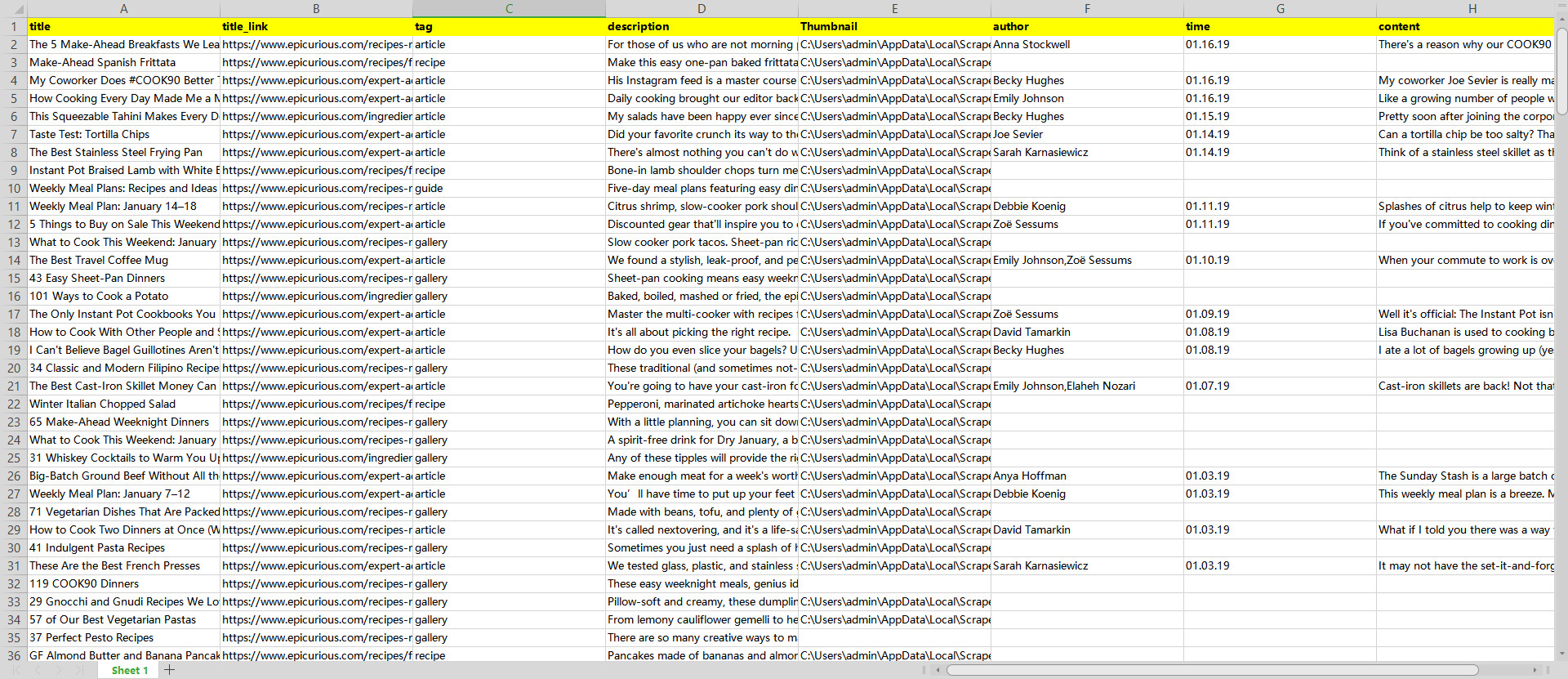This screenshot has width=1568, height=679.
Task: Select the 'tag' header cell
Action: click(509, 26)
